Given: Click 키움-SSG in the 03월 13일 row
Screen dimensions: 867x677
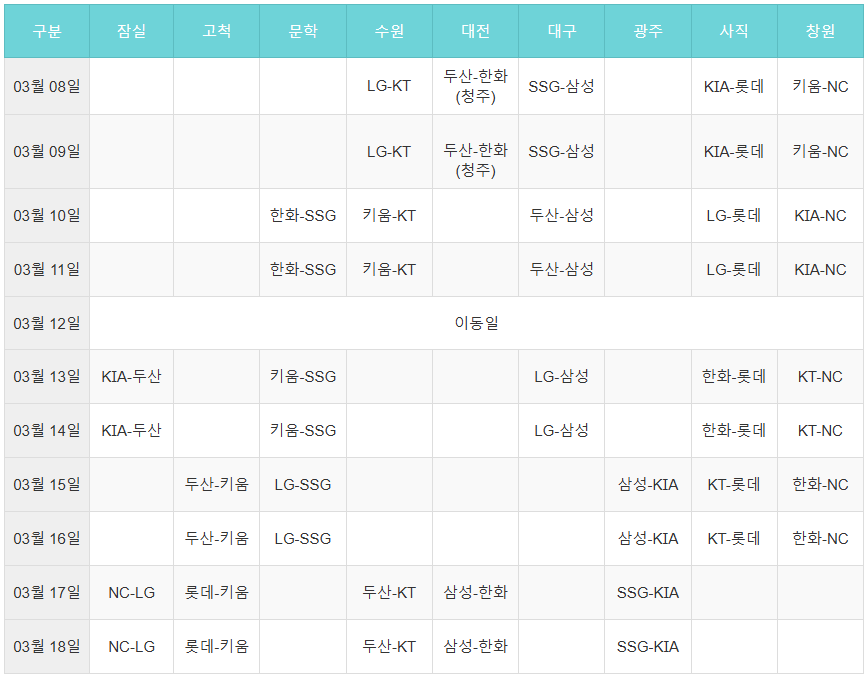Looking at the screenshot, I should coord(303,377).
